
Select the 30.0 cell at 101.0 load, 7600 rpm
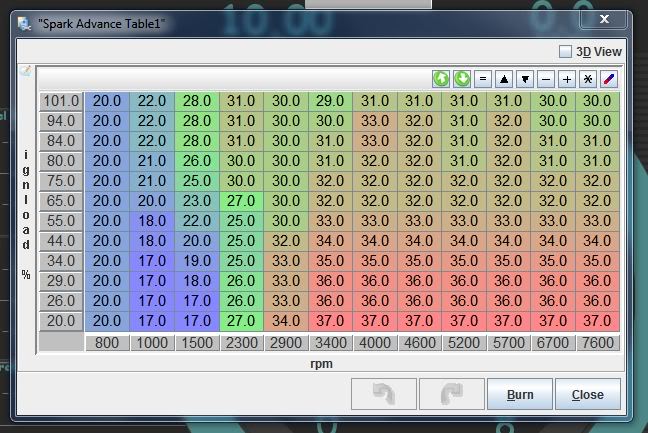(597, 101)
